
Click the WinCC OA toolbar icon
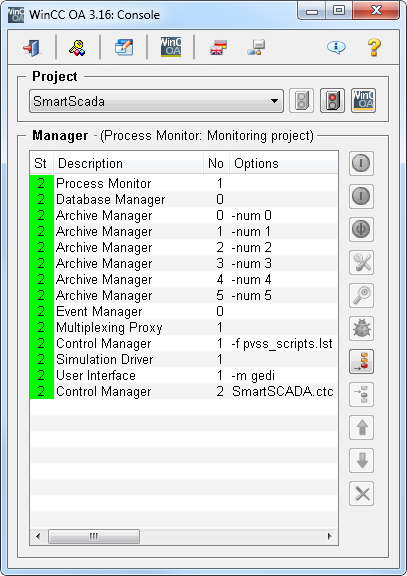(x=171, y=47)
